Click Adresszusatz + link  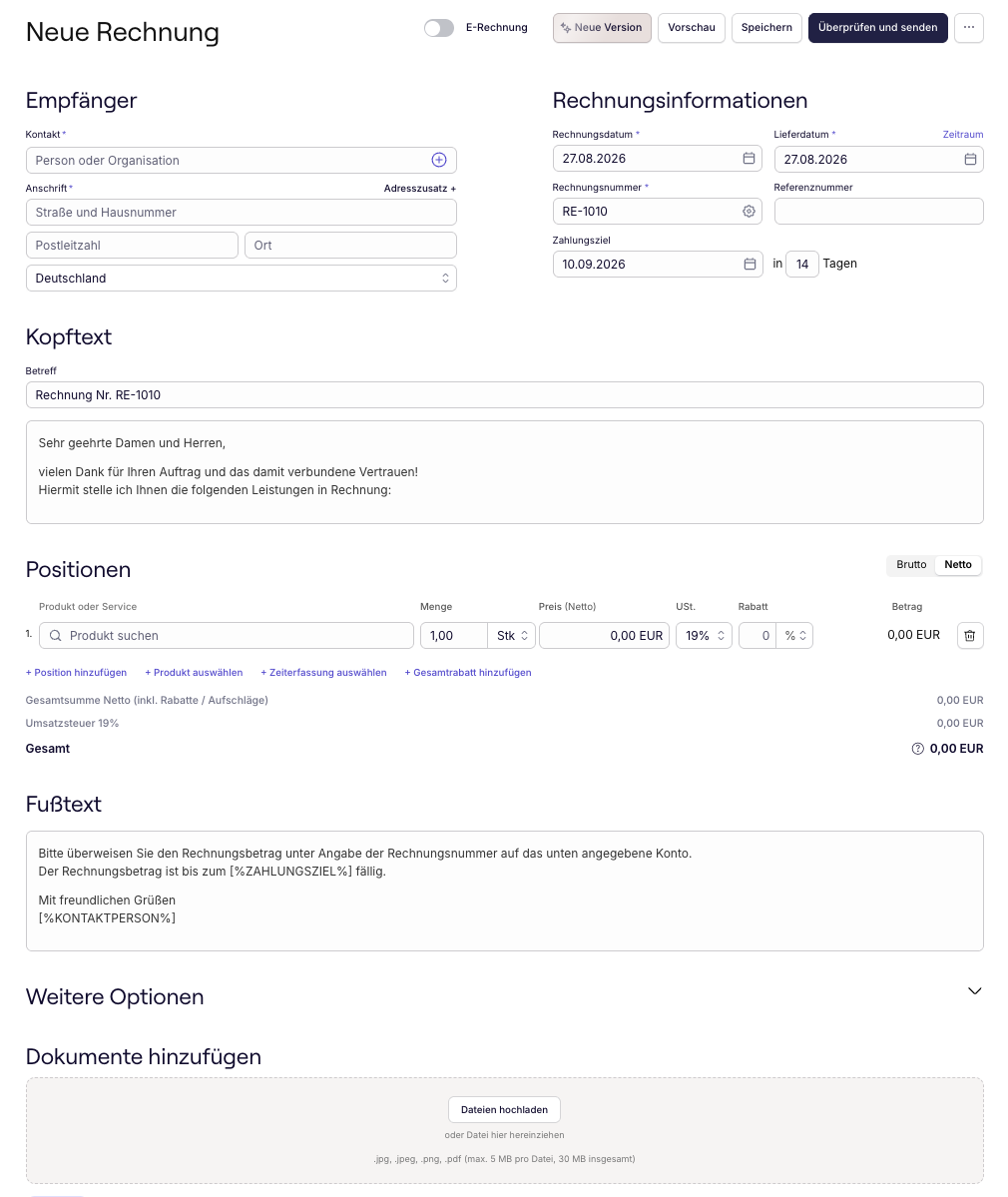(x=420, y=188)
